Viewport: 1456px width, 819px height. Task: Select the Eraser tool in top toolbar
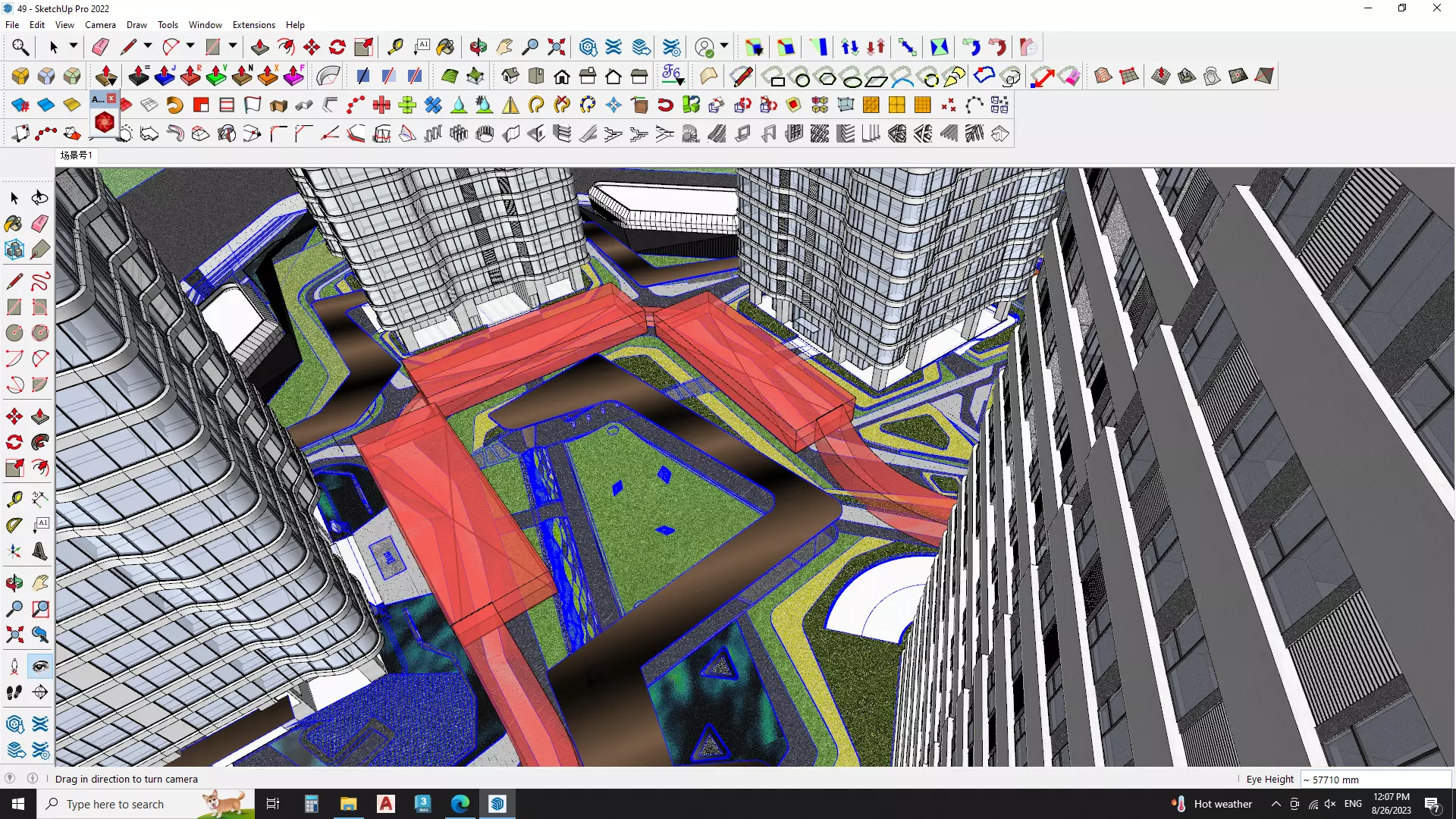[x=100, y=47]
